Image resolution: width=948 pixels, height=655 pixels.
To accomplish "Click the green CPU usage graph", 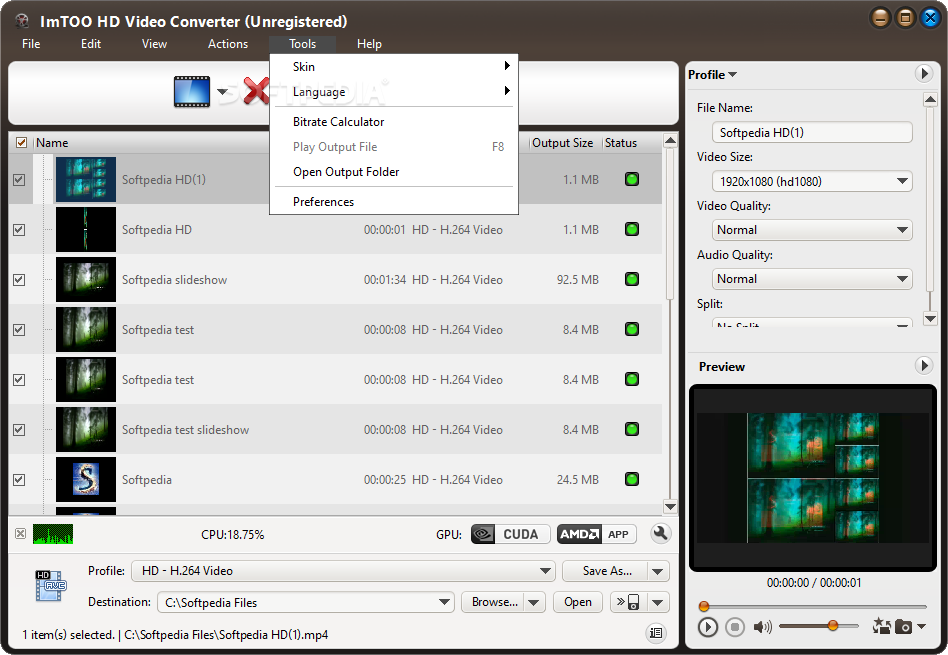I will pyautogui.click(x=53, y=534).
